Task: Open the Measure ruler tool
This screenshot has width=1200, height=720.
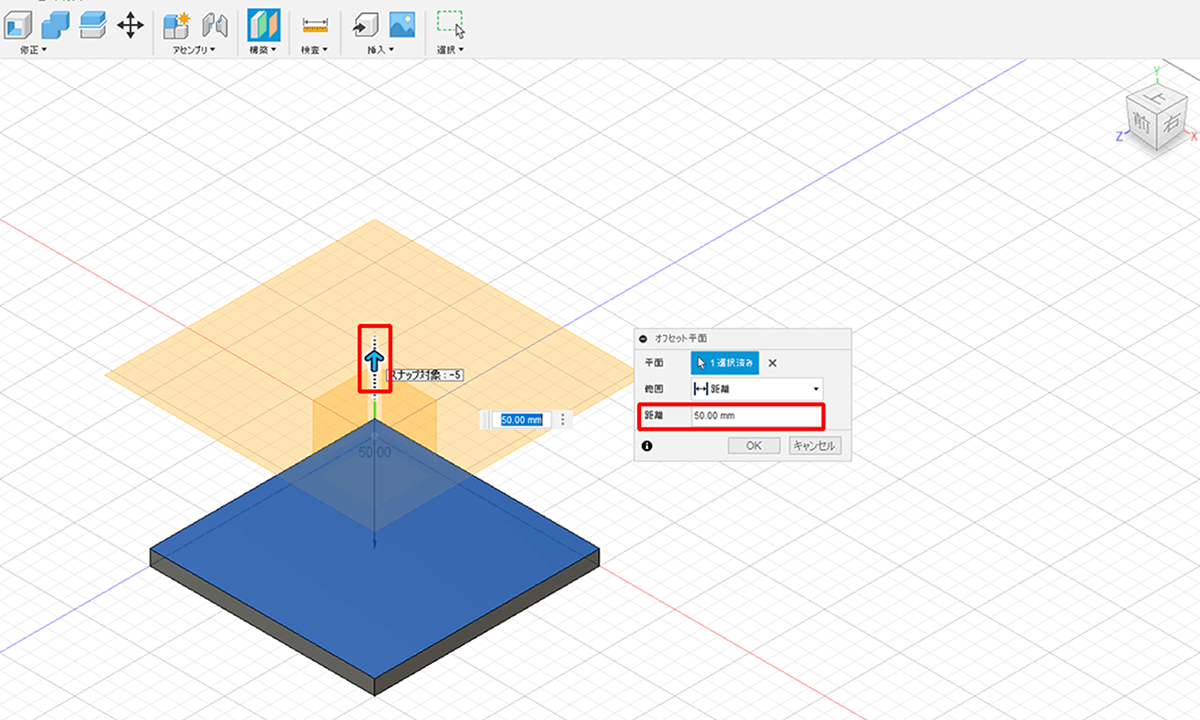Action: [x=315, y=24]
